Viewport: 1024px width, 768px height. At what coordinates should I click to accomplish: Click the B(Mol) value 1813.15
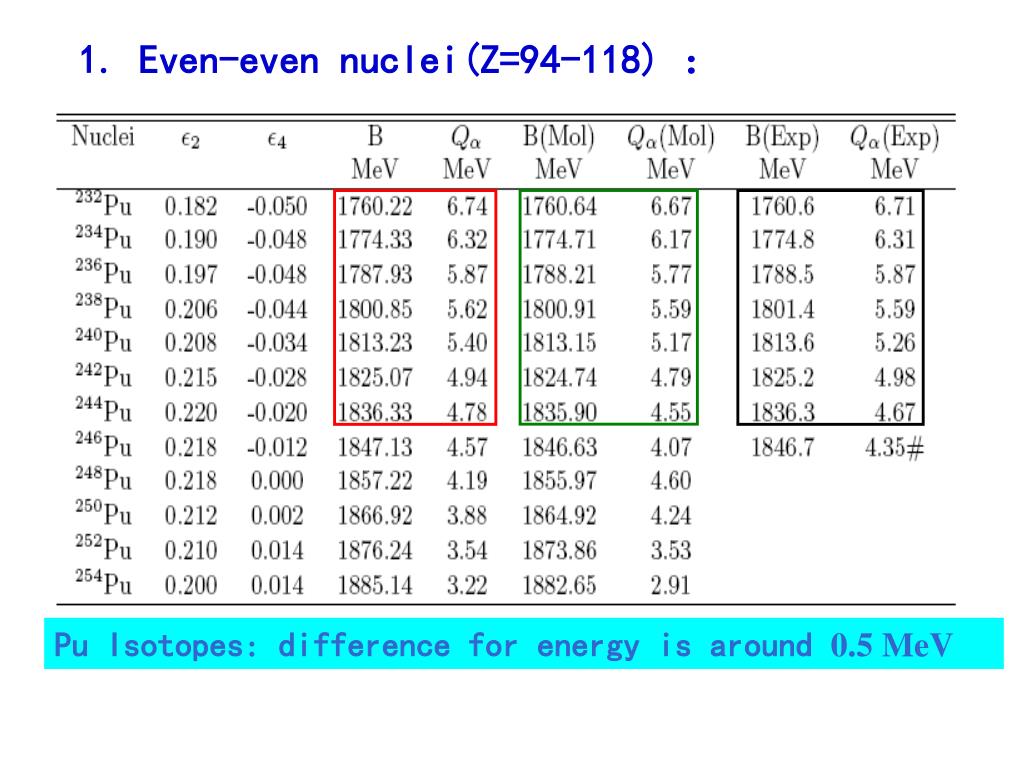click(x=559, y=343)
